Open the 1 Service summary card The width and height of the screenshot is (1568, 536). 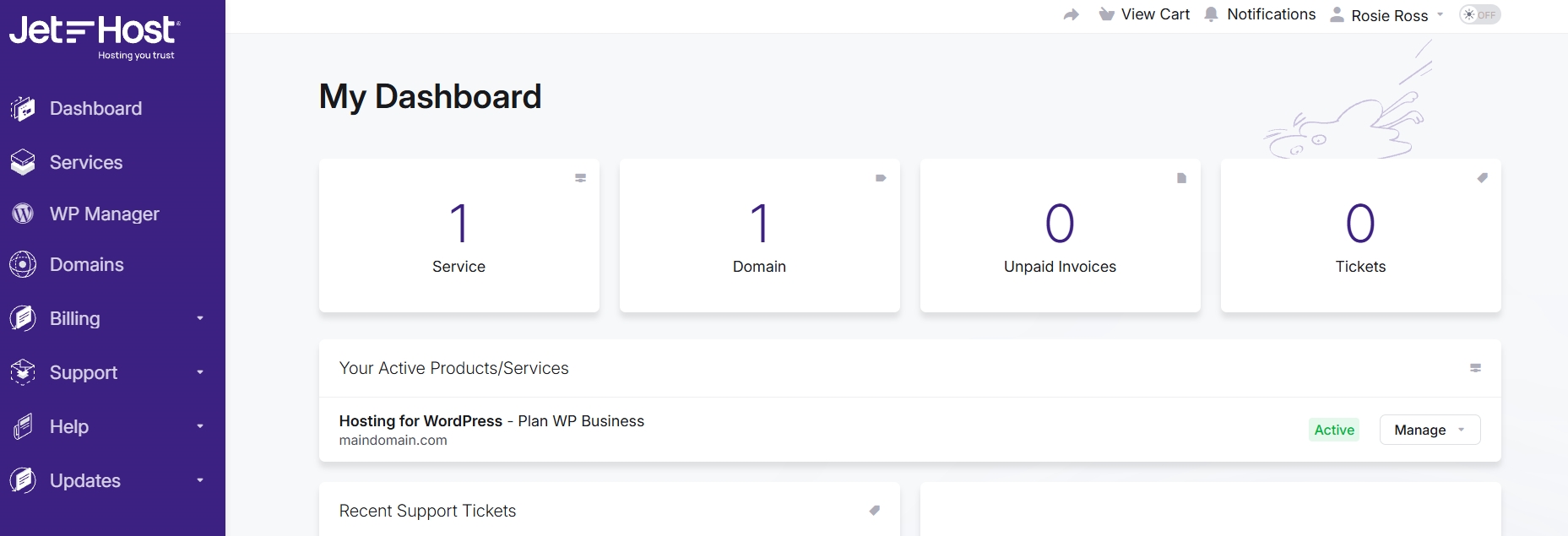click(459, 236)
